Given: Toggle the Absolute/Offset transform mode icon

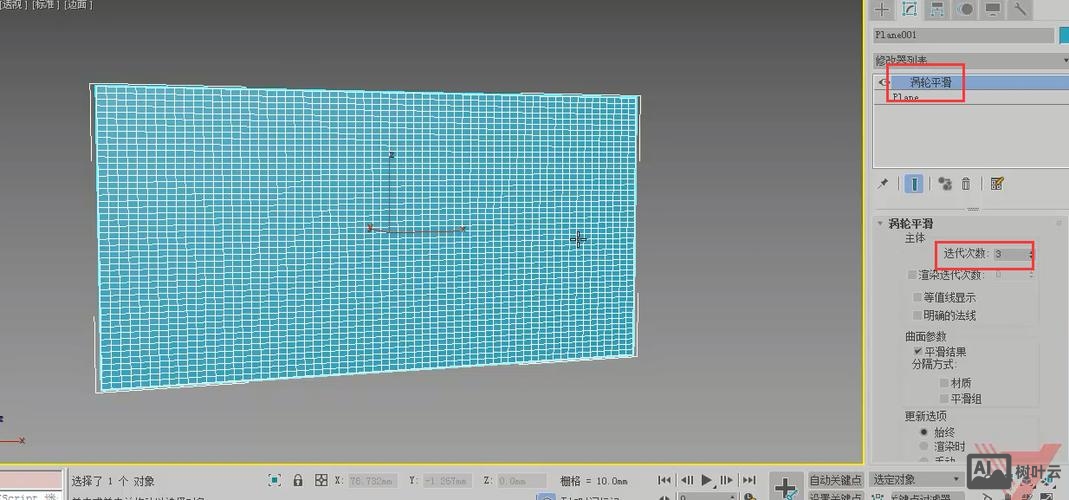Looking at the screenshot, I should pyautogui.click(x=321, y=480).
